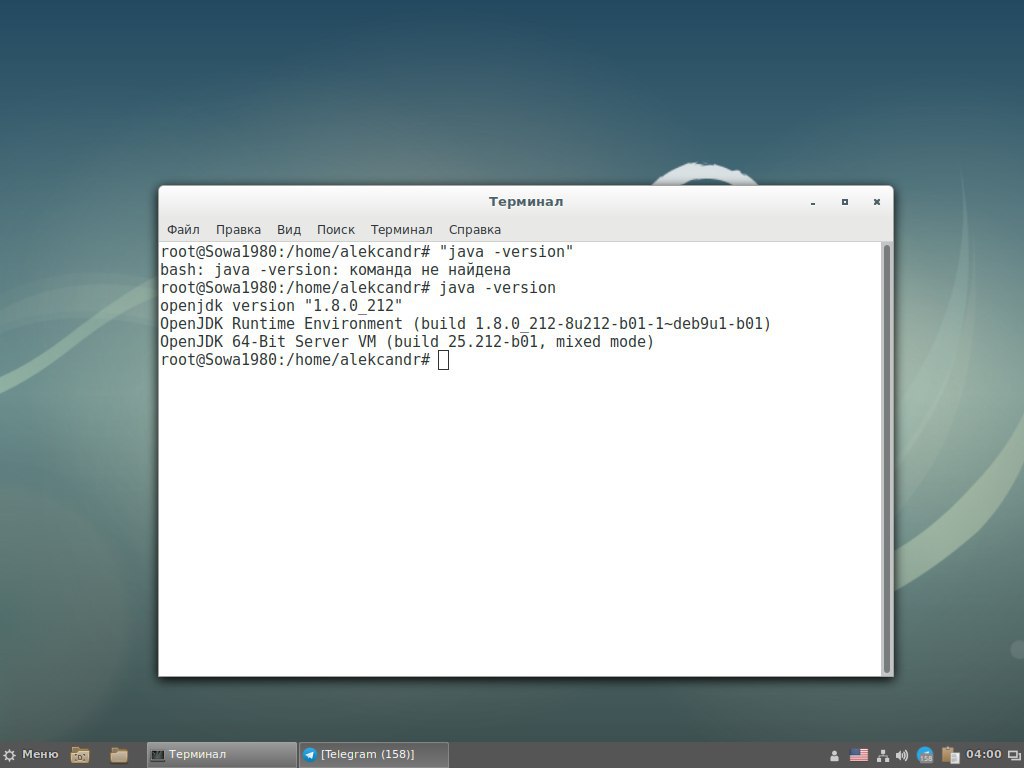Click the 'OpenJDK Runtime Environment' output line
Viewport: 1024px width, 768px height.
(x=466, y=324)
